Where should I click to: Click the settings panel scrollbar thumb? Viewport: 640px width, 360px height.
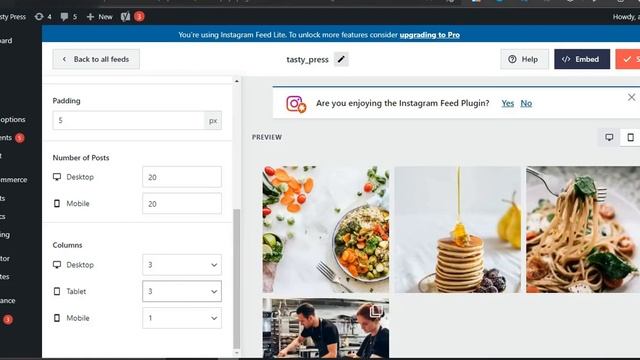click(x=237, y=278)
